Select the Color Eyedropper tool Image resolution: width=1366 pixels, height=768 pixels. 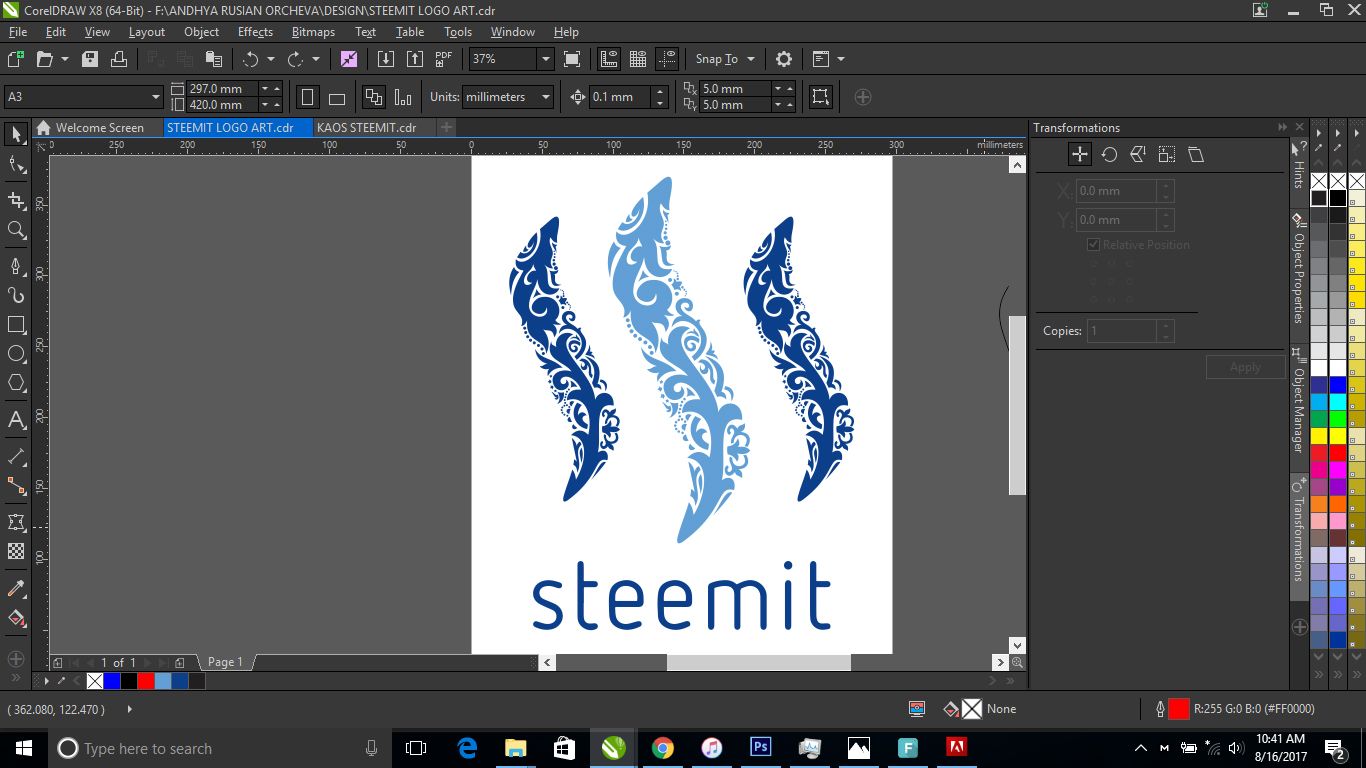[x=16, y=587]
